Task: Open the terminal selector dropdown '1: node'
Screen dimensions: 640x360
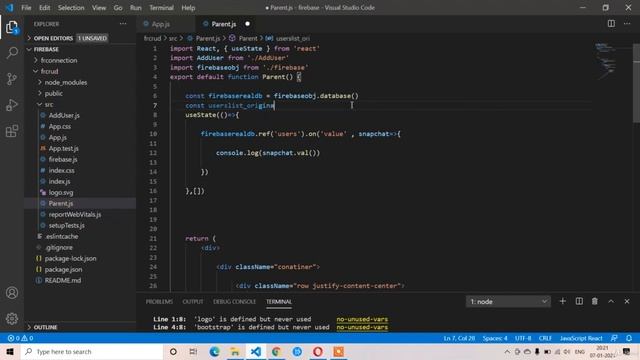Action: point(508,301)
